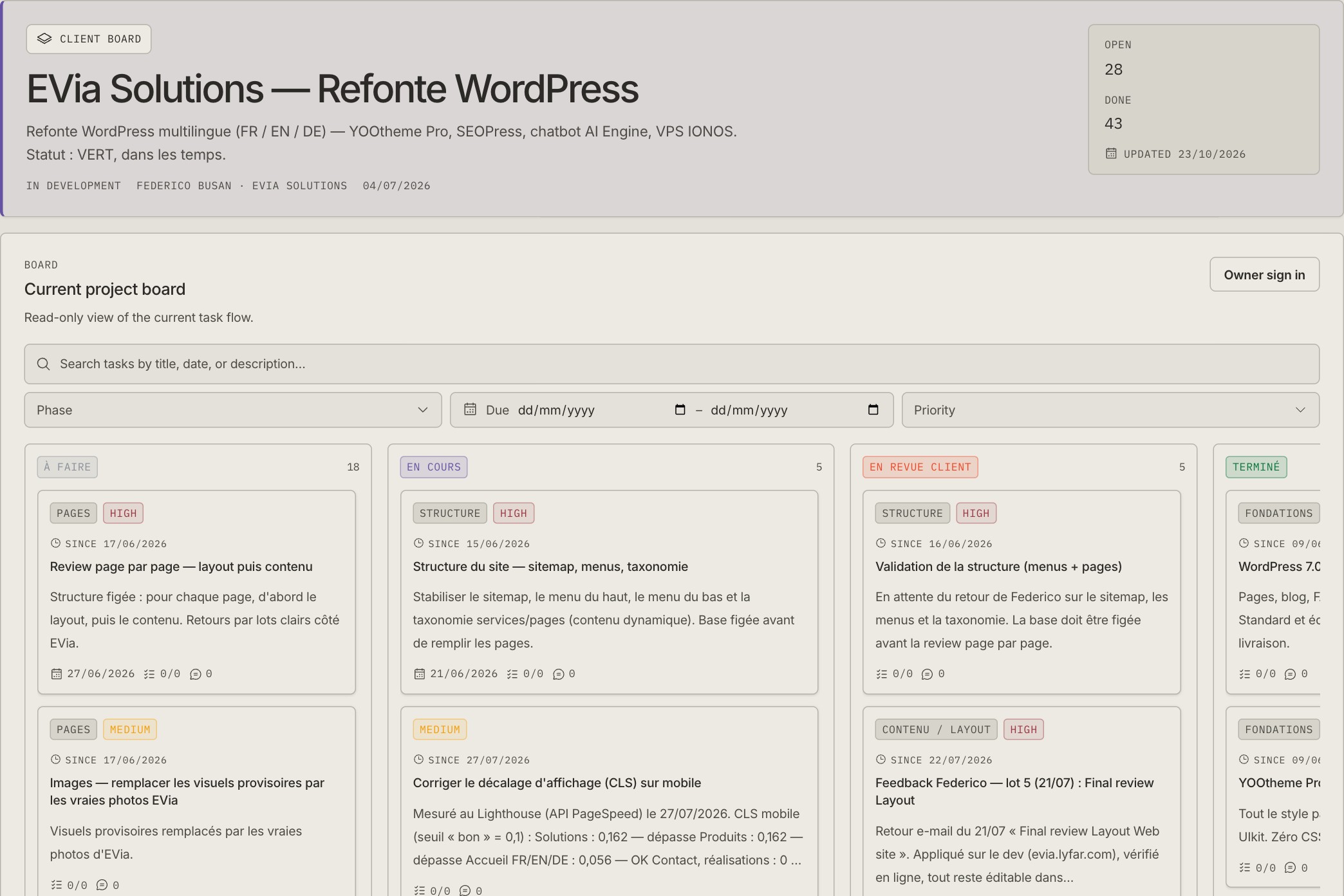Click the comment icon on the Review page par page card
This screenshot has width=1344, height=896.
(x=195, y=674)
